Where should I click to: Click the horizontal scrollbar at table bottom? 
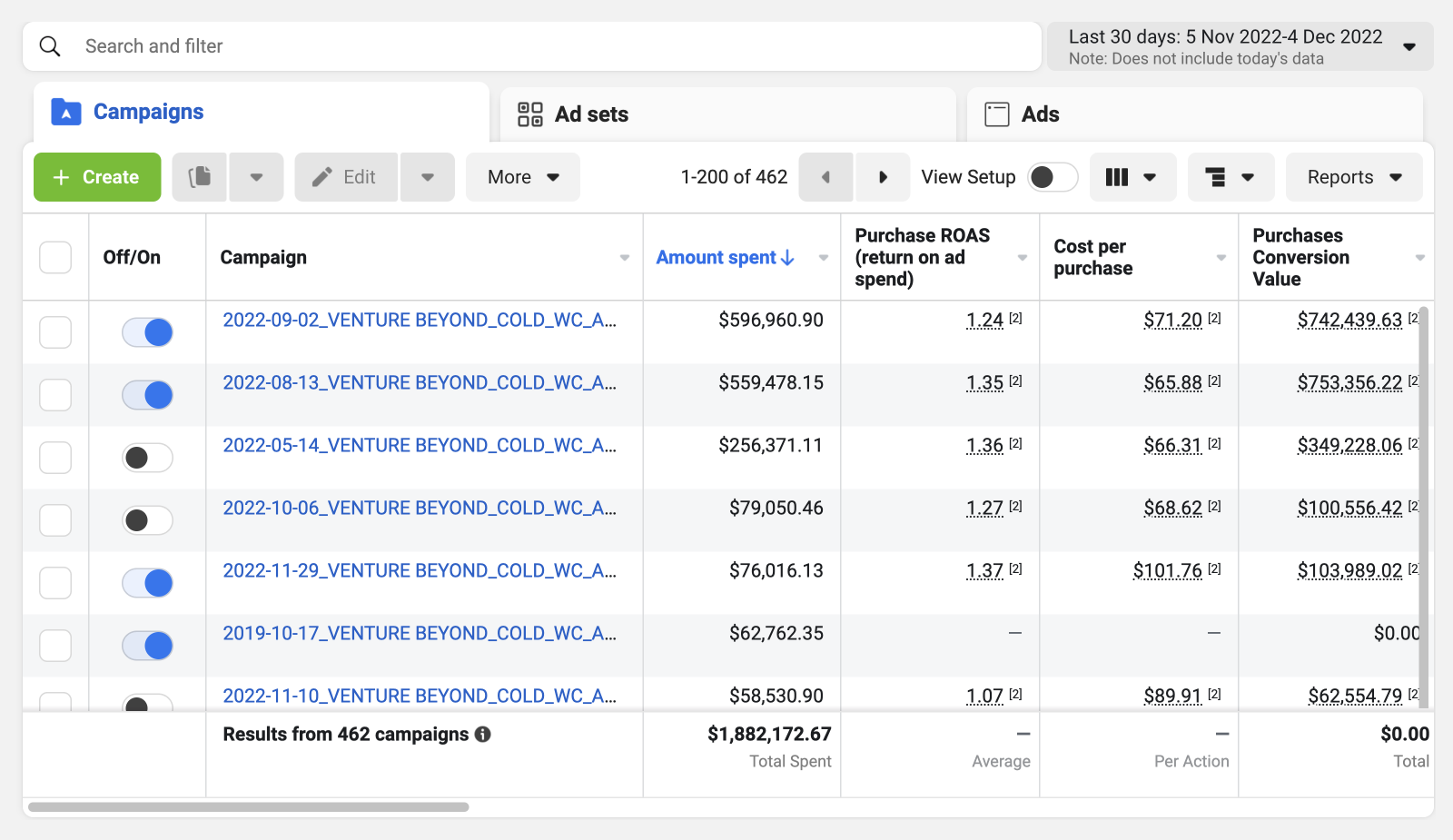pyautogui.click(x=249, y=806)
